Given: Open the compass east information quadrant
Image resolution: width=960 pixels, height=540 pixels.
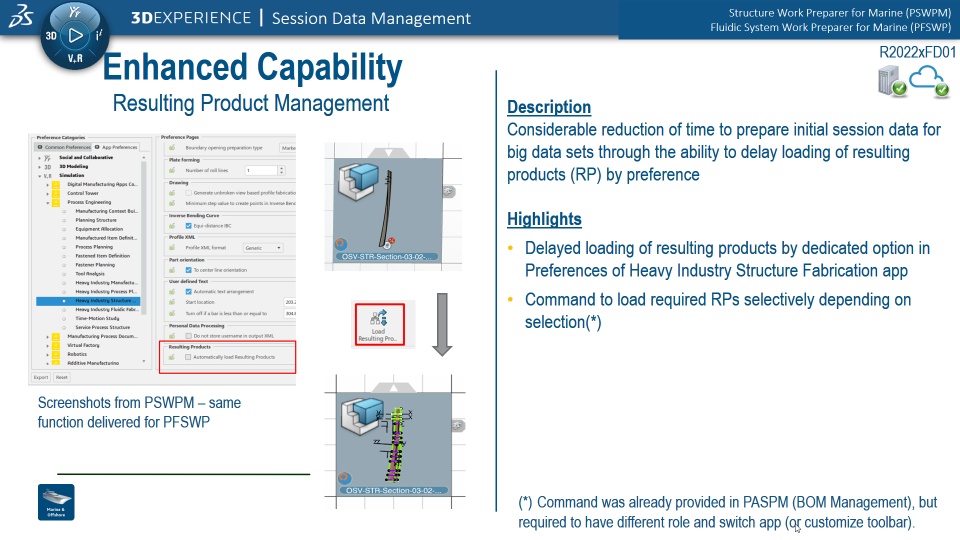Looking at the screenshot, I should (x=99, y=36).
